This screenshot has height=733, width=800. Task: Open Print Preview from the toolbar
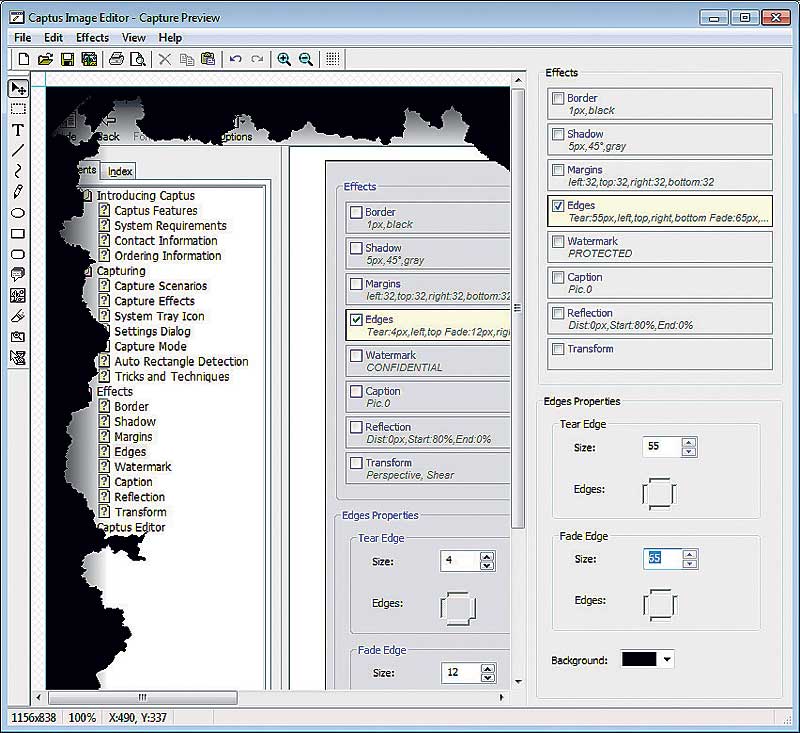coord(138,59)
